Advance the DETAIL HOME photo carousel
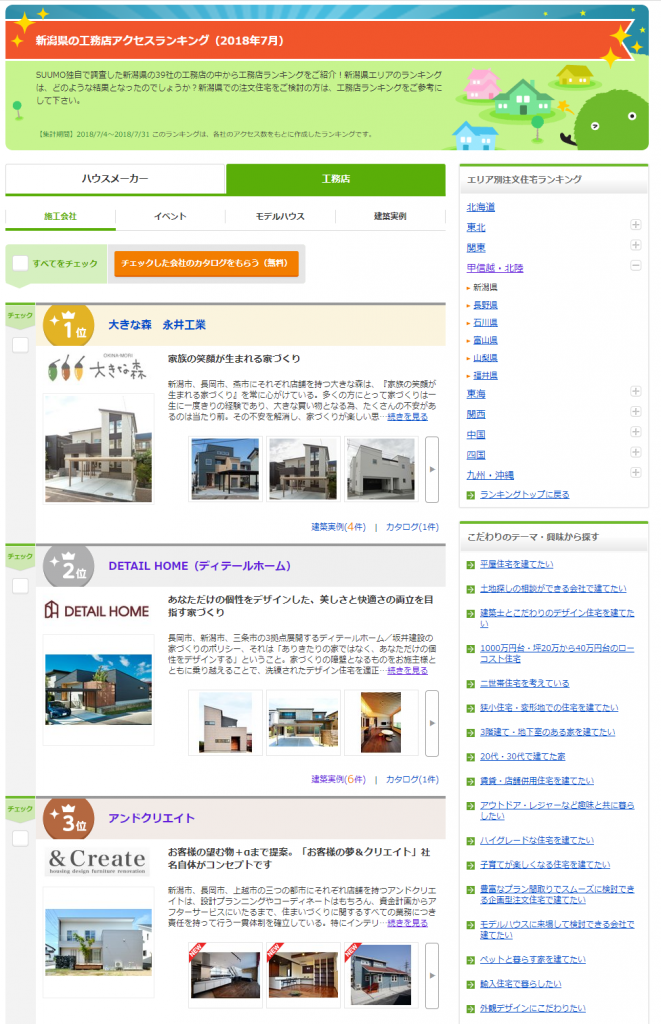Image resolution: width=661 pixels, height=1024 pixels. [x=432, y=722]
